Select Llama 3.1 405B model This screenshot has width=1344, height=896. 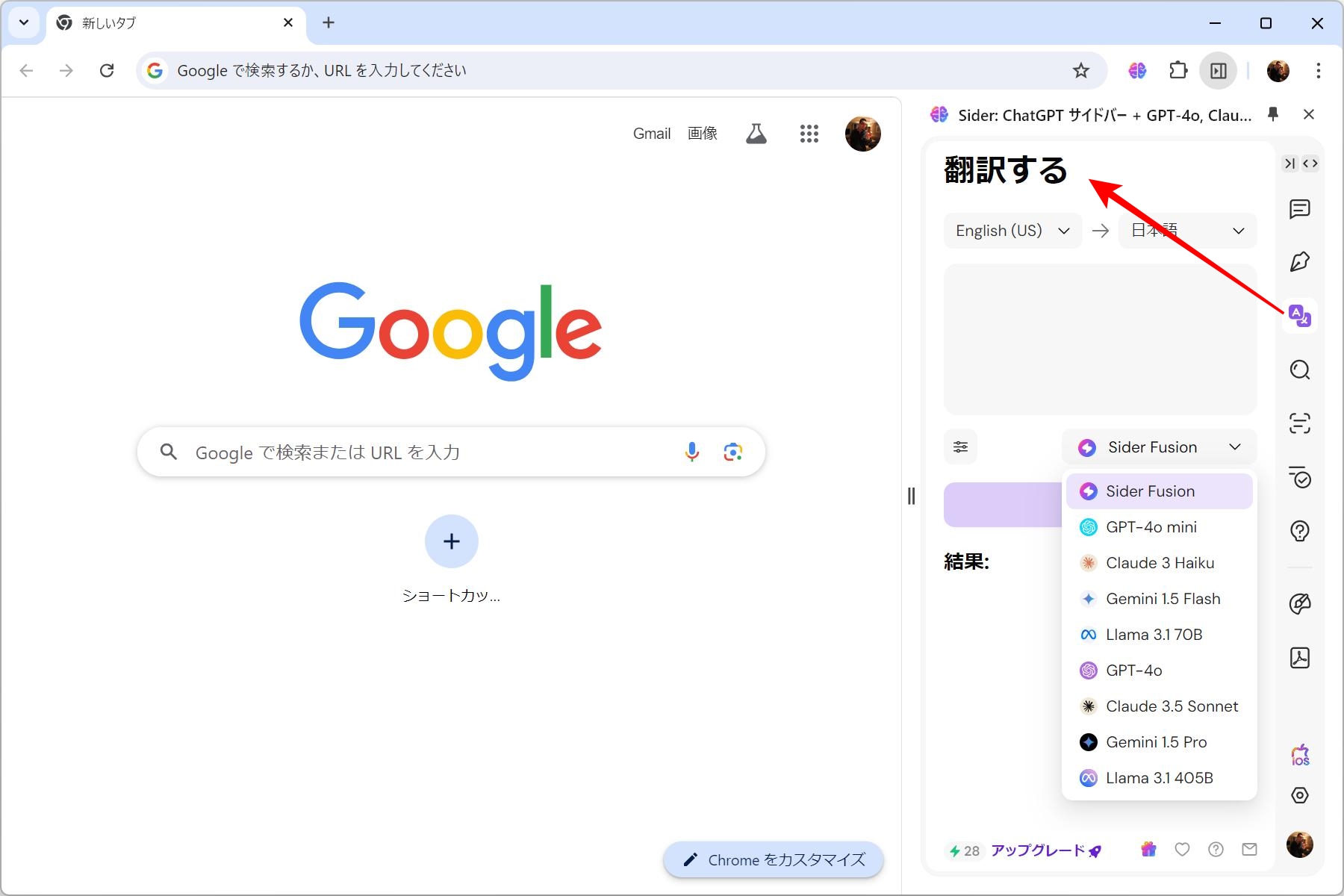point(1159,778)
